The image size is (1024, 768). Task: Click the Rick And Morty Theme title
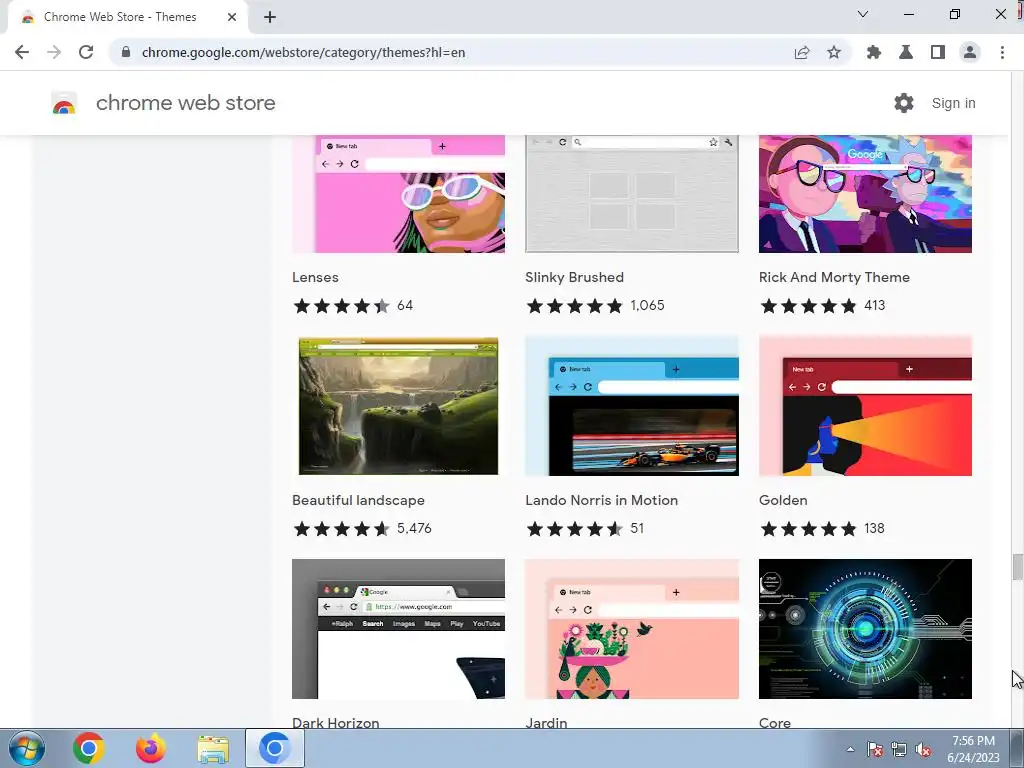834,278
